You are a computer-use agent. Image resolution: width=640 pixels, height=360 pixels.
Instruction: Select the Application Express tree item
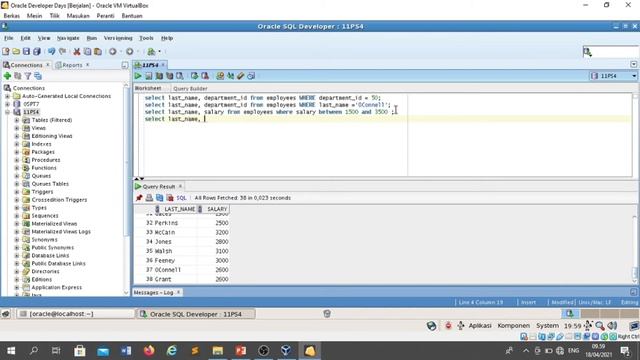(x=56, y=287)
